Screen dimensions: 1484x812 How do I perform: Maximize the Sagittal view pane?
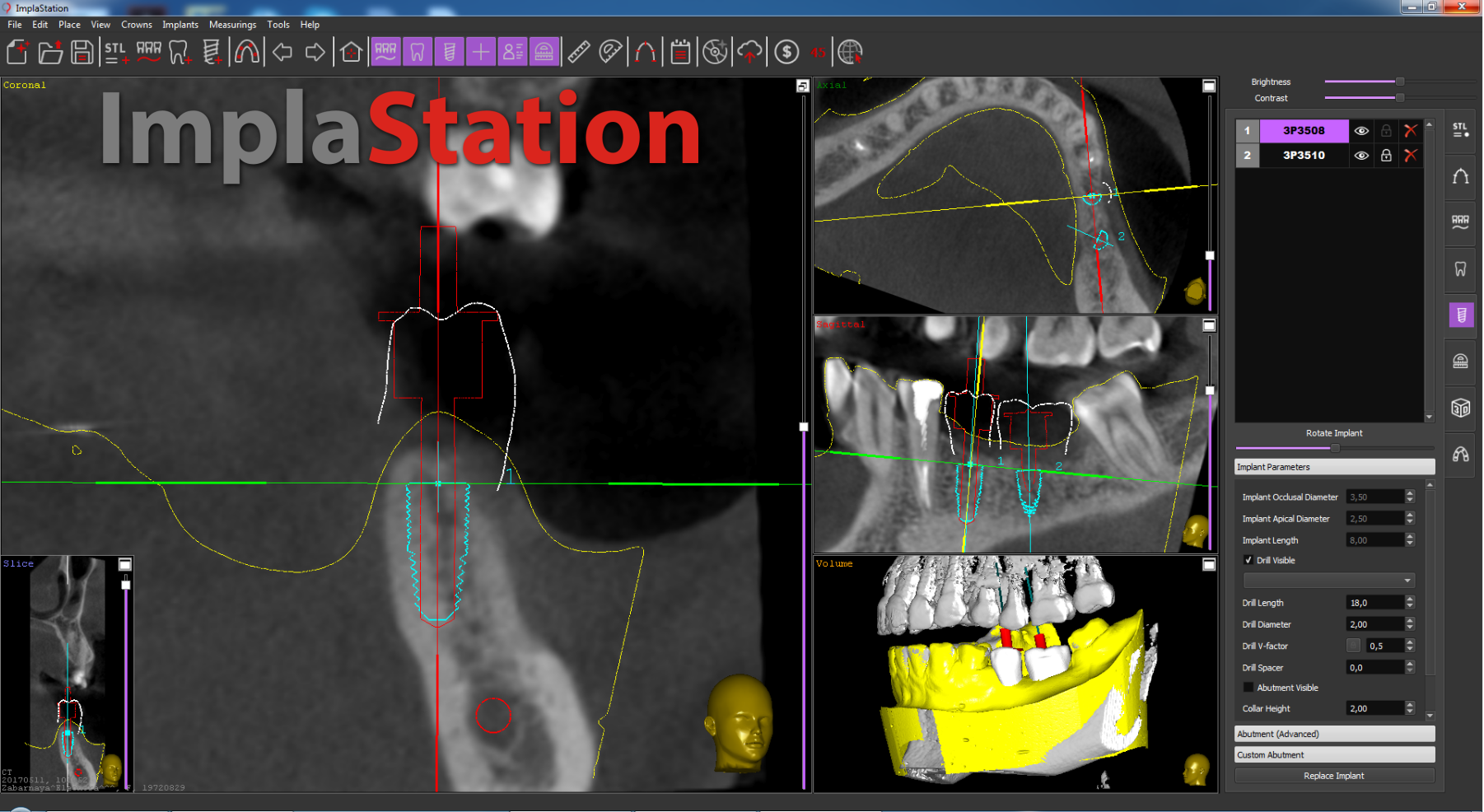[1209, 325]
